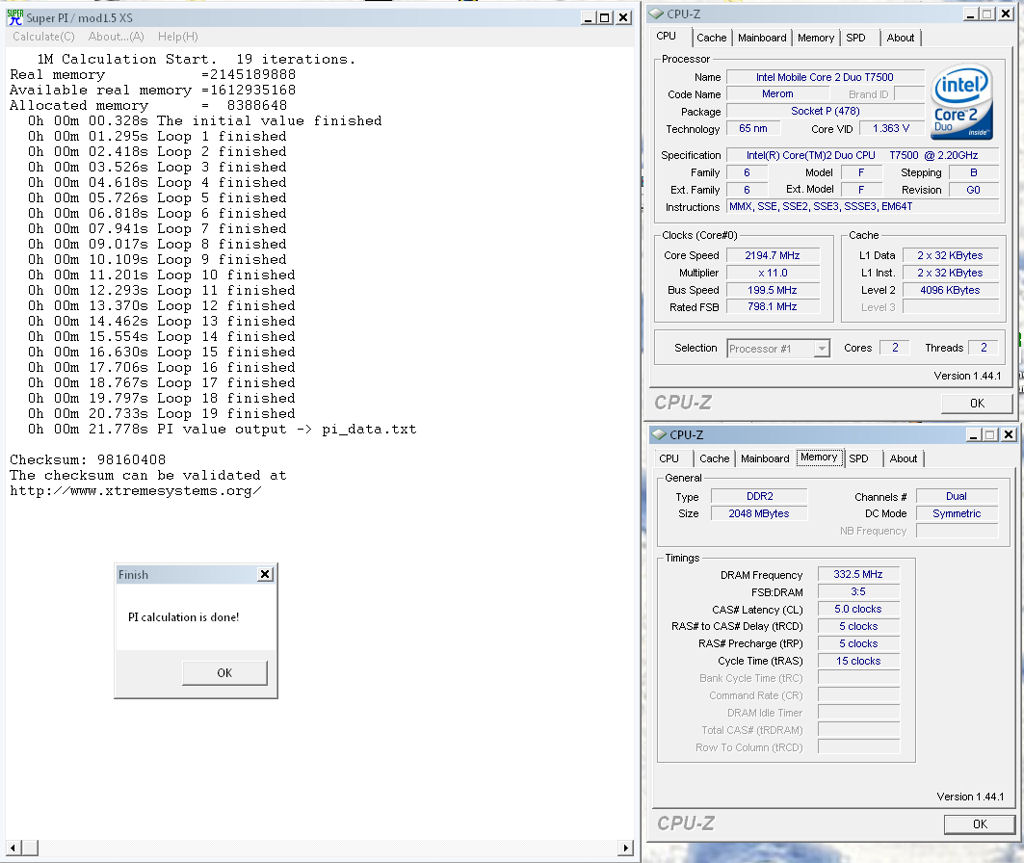Viewport: 1024px width, 863px height.
Task: Open the Calculate(C) menu in Super PI
Action: (44, 37)
